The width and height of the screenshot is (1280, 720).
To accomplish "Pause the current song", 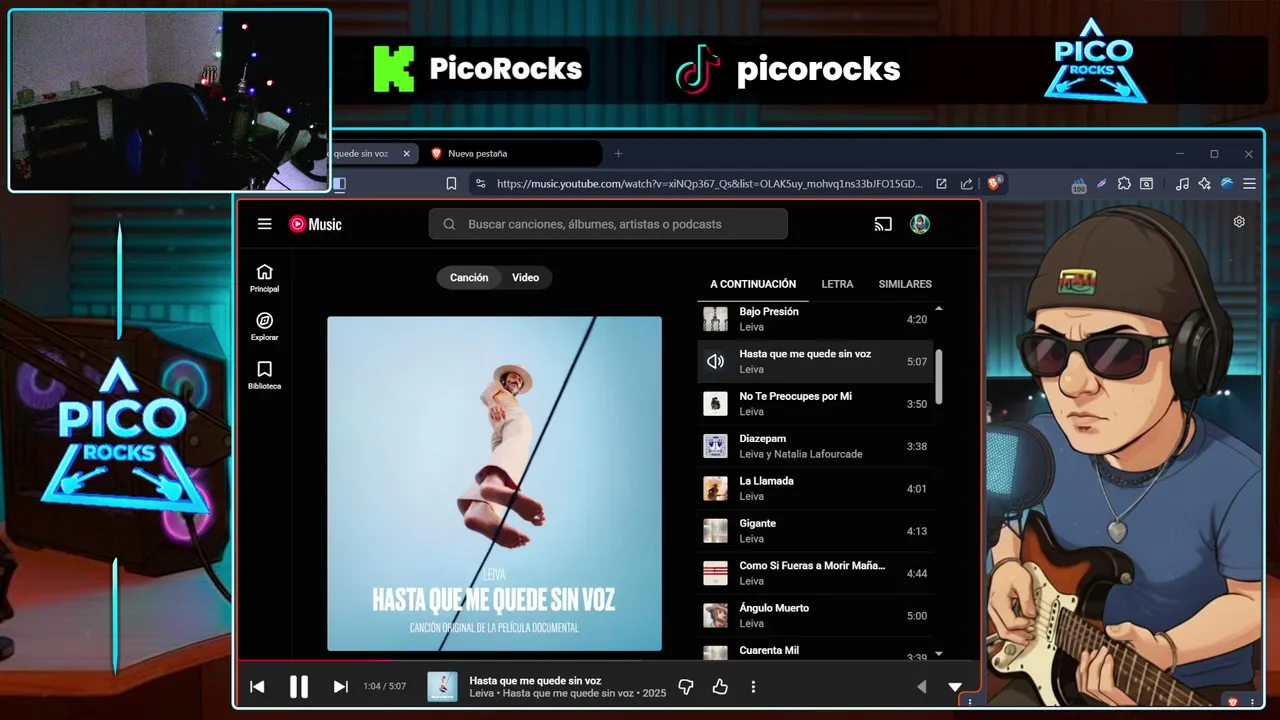I will point(298,687).
